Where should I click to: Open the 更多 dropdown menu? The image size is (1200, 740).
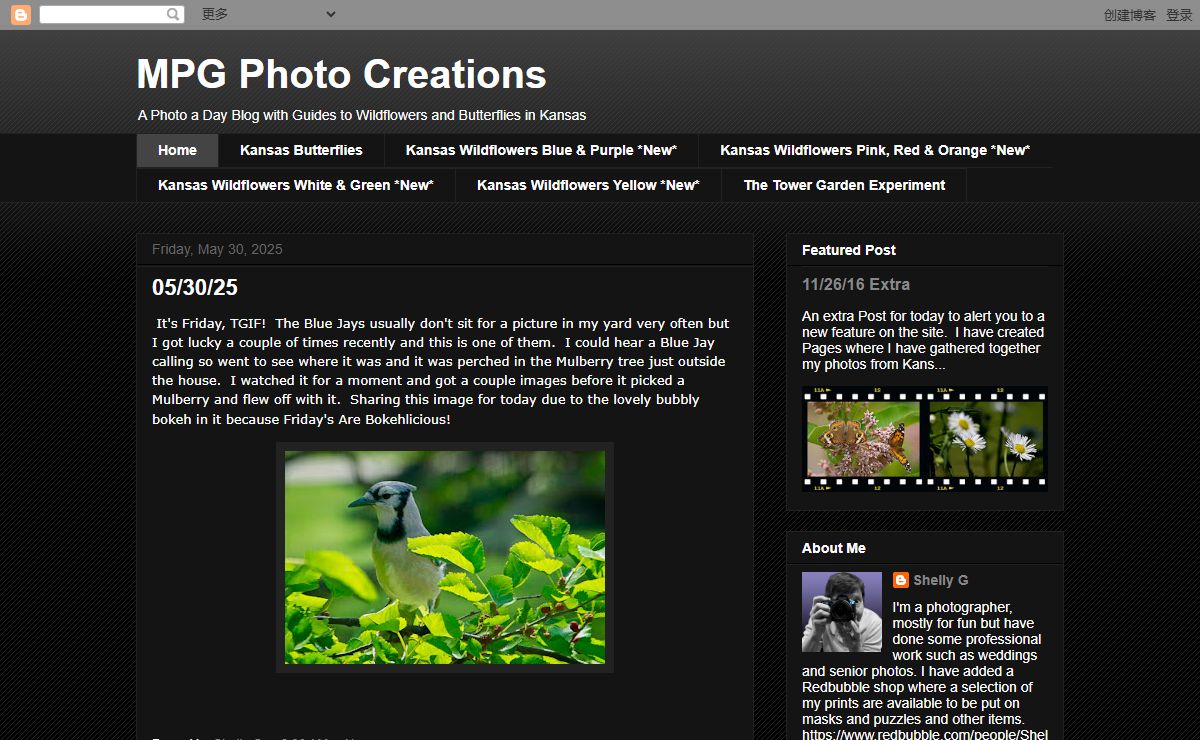click(x=268, y=14)
